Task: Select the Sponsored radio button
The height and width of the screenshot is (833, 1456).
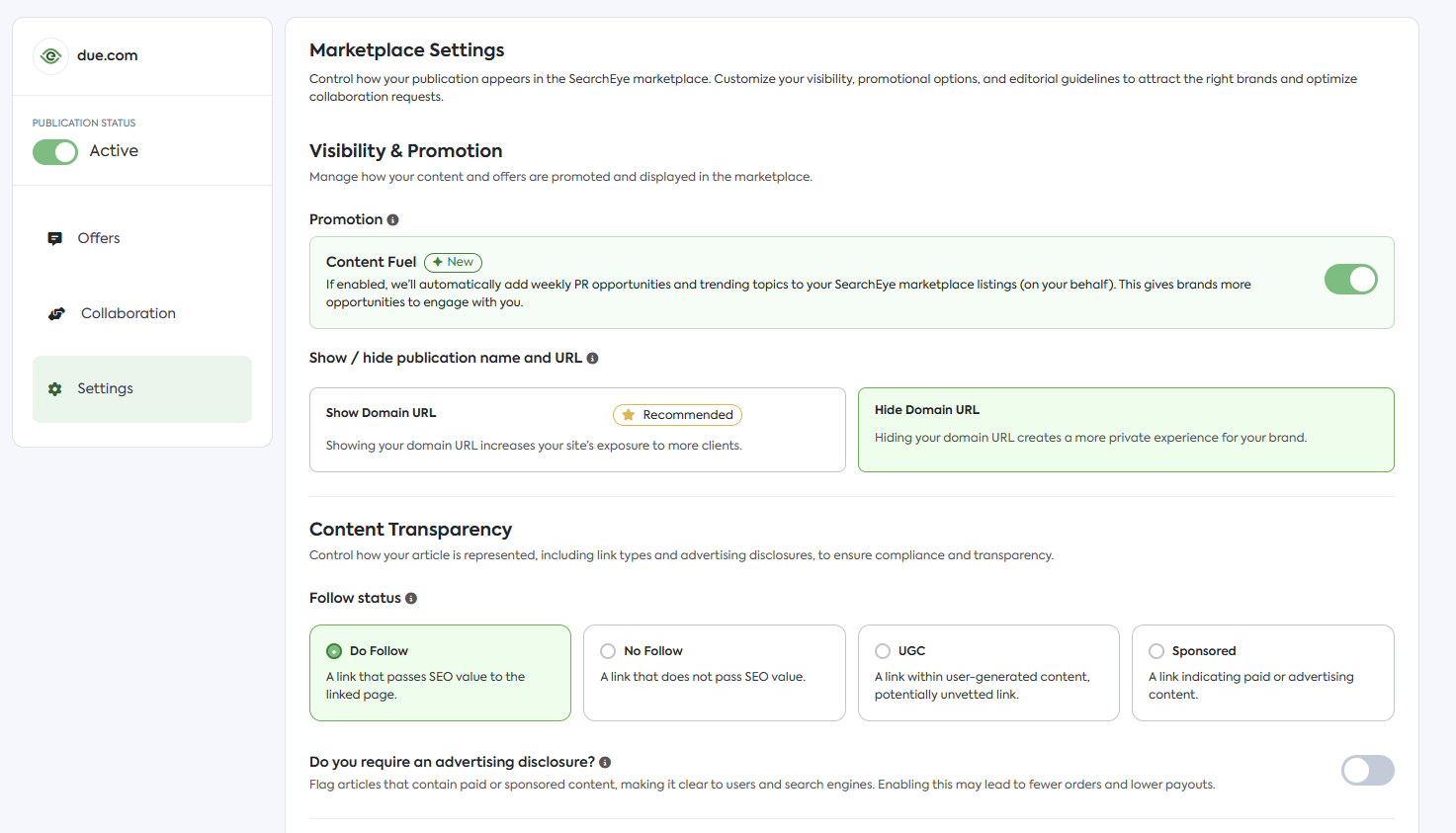Action: point(1156,651)
